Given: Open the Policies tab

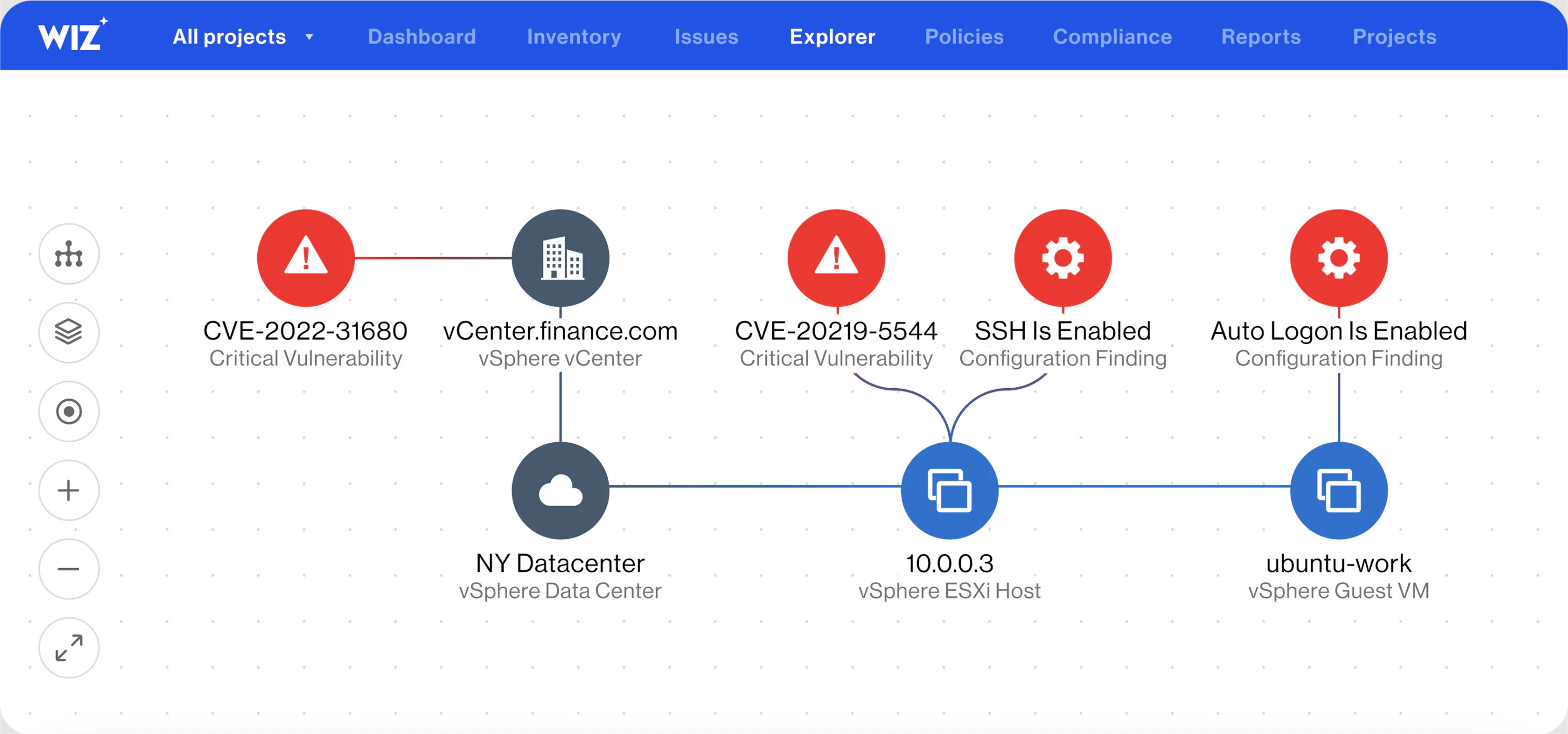Looking at the screenshot, I should [x=964, y=36].
